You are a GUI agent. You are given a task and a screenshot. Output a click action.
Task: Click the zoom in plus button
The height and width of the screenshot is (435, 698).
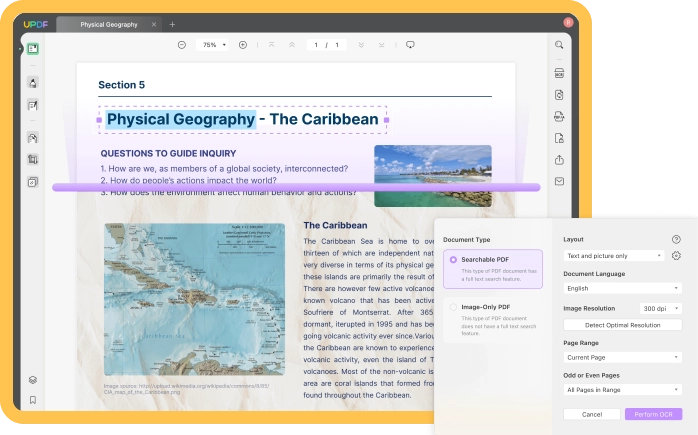(243, 45)
